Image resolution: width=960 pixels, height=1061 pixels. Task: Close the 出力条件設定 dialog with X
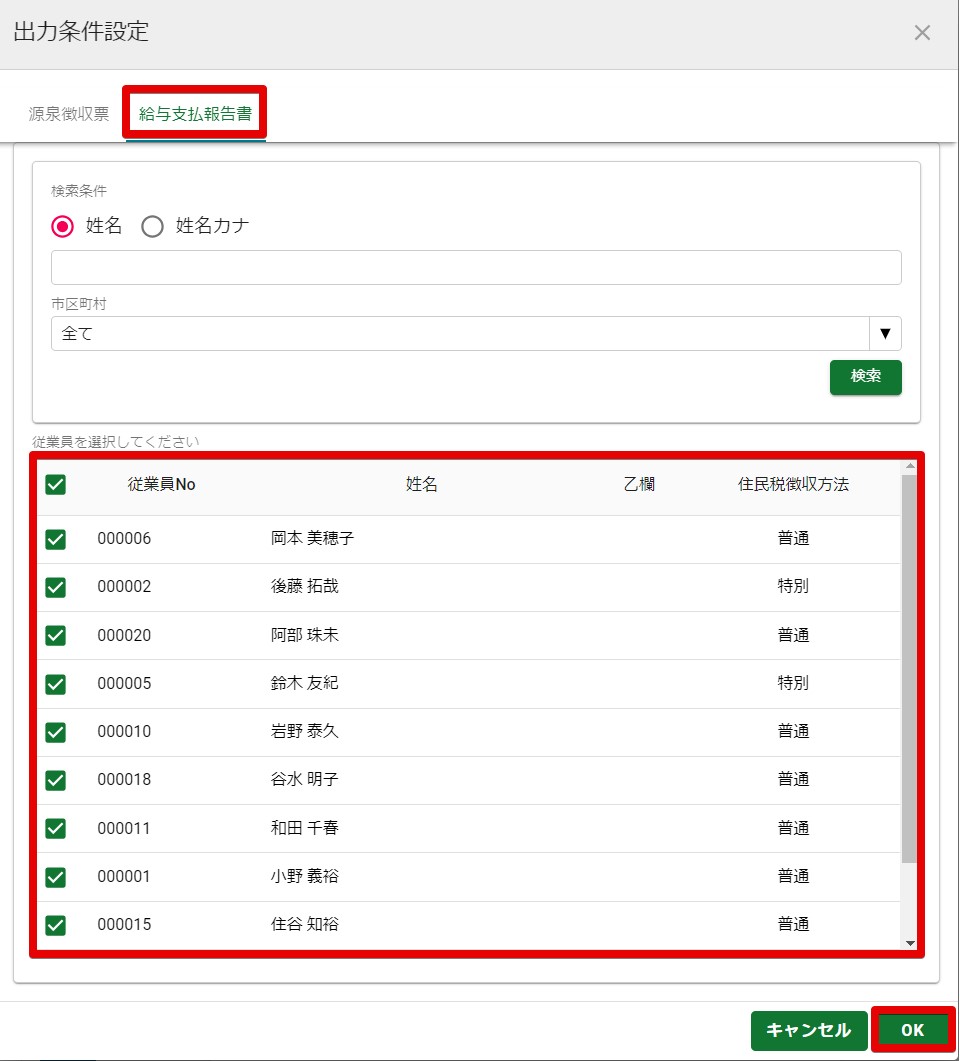coord(922,33)
